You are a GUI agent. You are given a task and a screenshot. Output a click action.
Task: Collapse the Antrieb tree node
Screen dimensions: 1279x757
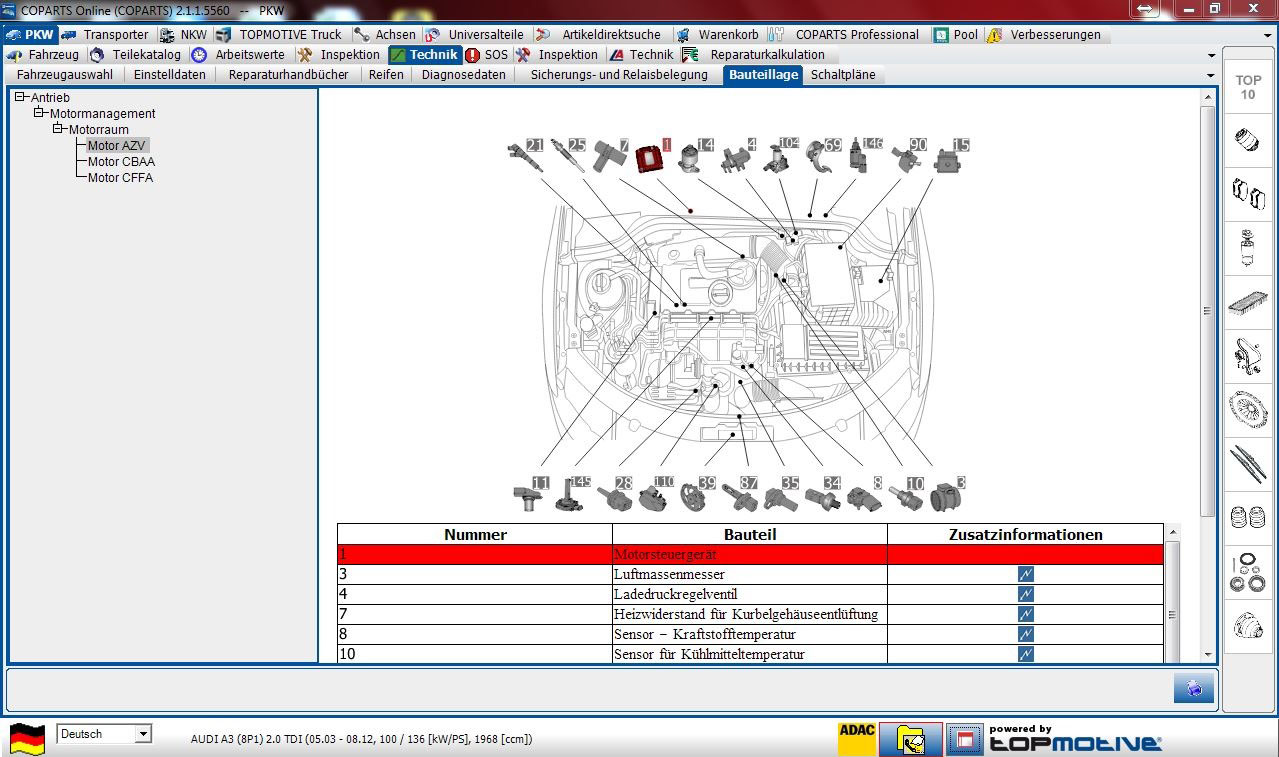click(x=20, y=97)
